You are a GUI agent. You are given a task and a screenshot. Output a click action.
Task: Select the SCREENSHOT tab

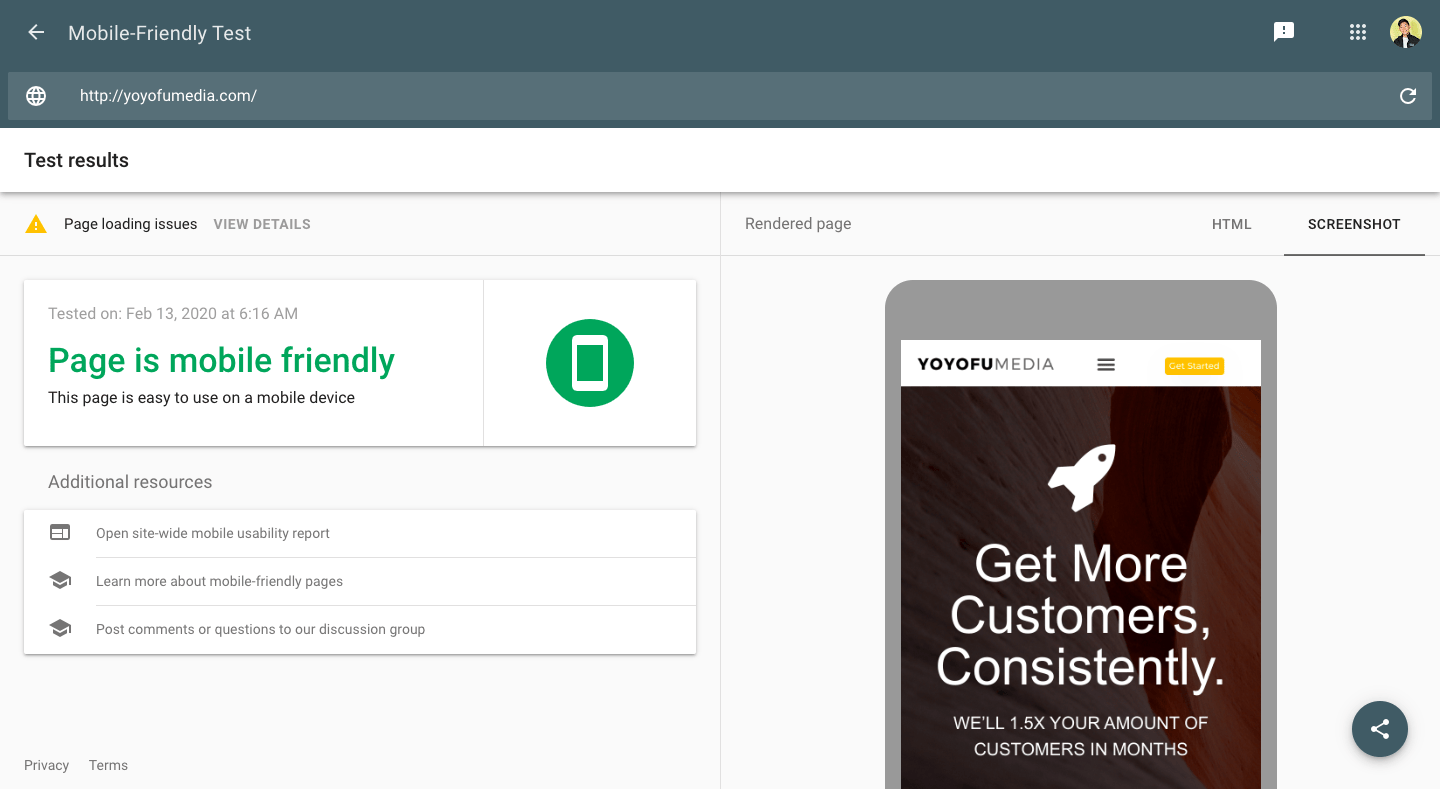click(1353, 224)
